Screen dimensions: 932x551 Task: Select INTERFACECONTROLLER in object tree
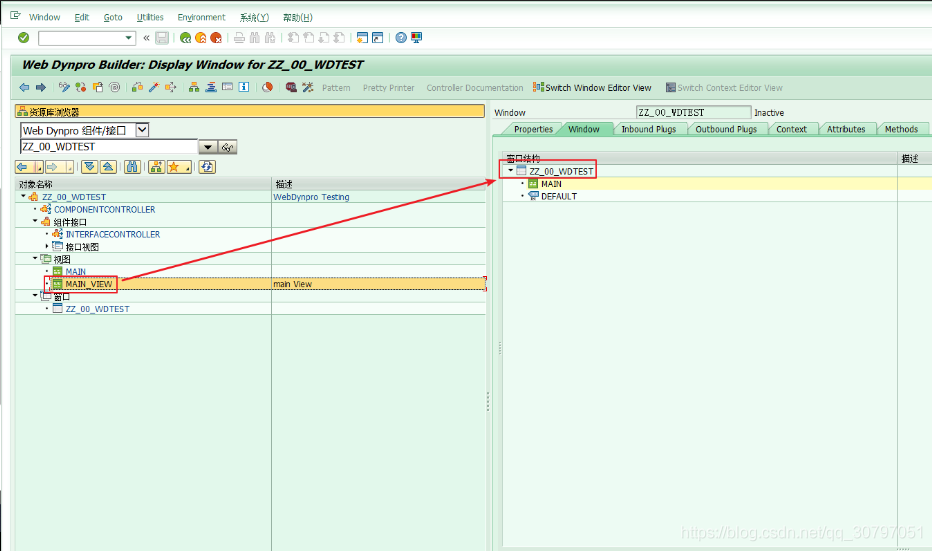pyautogui.click(x=112, y=234)
